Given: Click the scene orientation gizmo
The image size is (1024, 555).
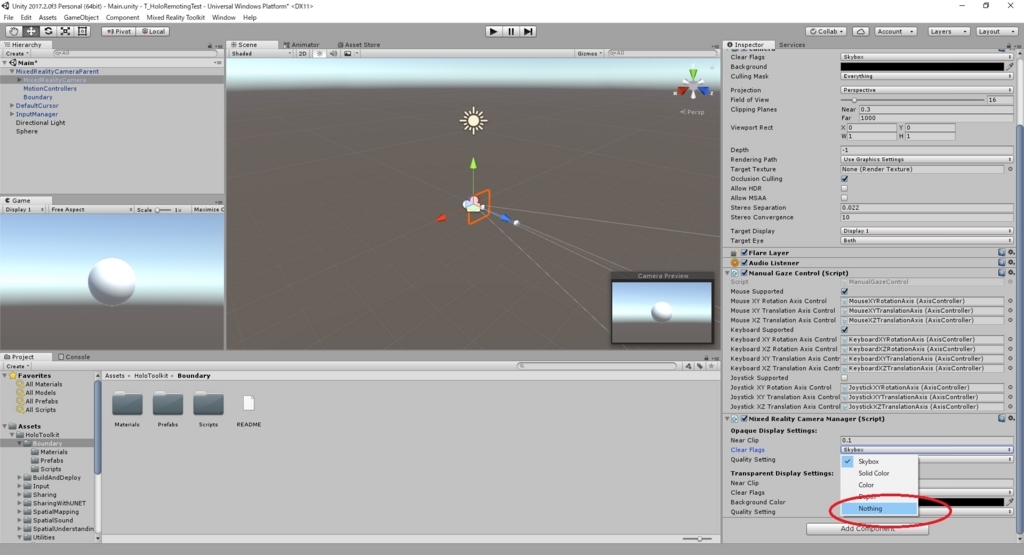Looking at the screenshot, I should (693, 86).
